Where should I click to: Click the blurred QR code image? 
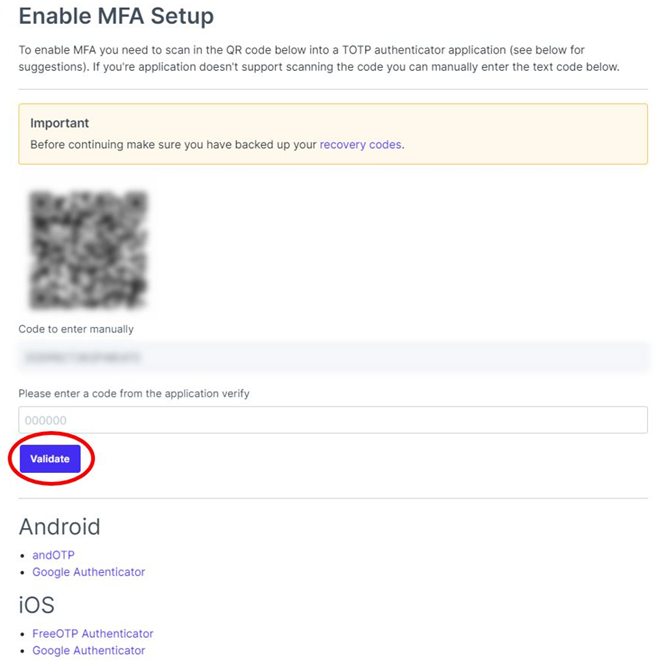[x=89, y=248]
